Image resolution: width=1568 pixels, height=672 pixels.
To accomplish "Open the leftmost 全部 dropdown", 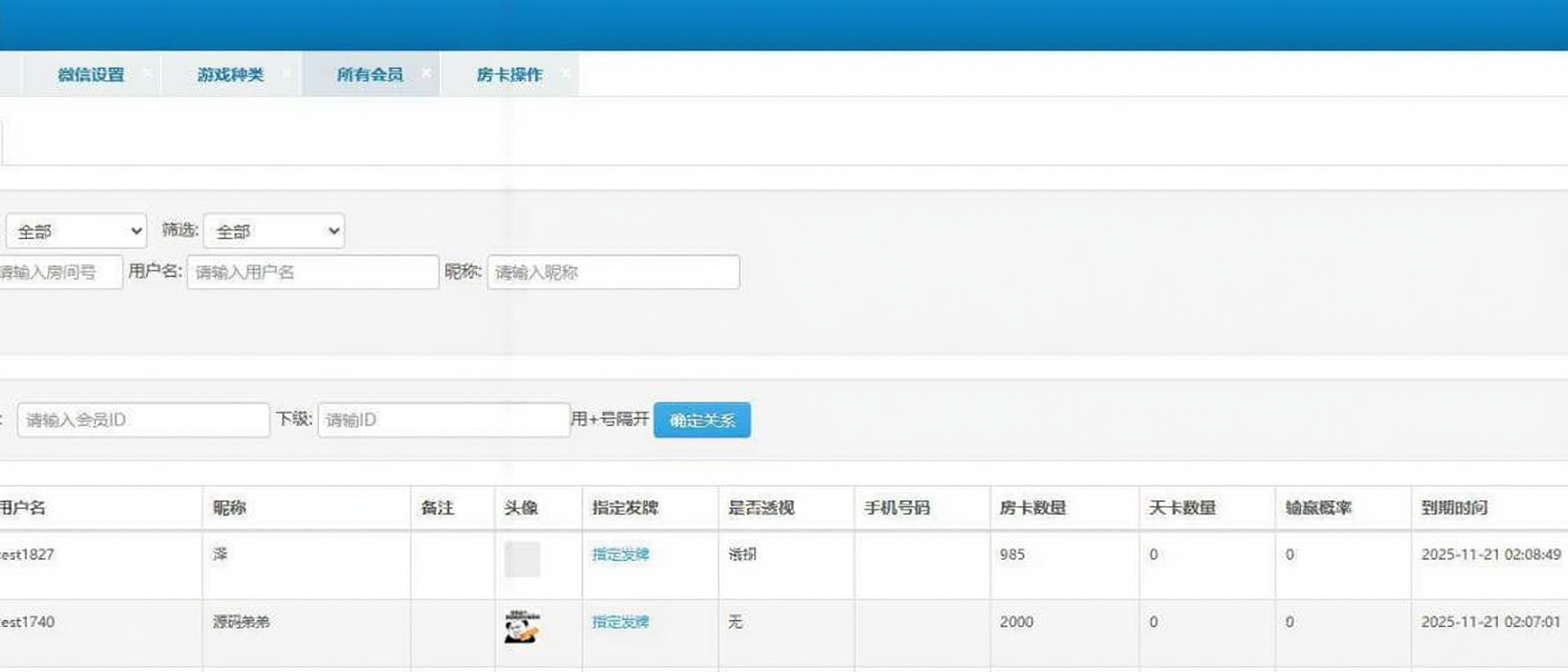I will [76, 231].
